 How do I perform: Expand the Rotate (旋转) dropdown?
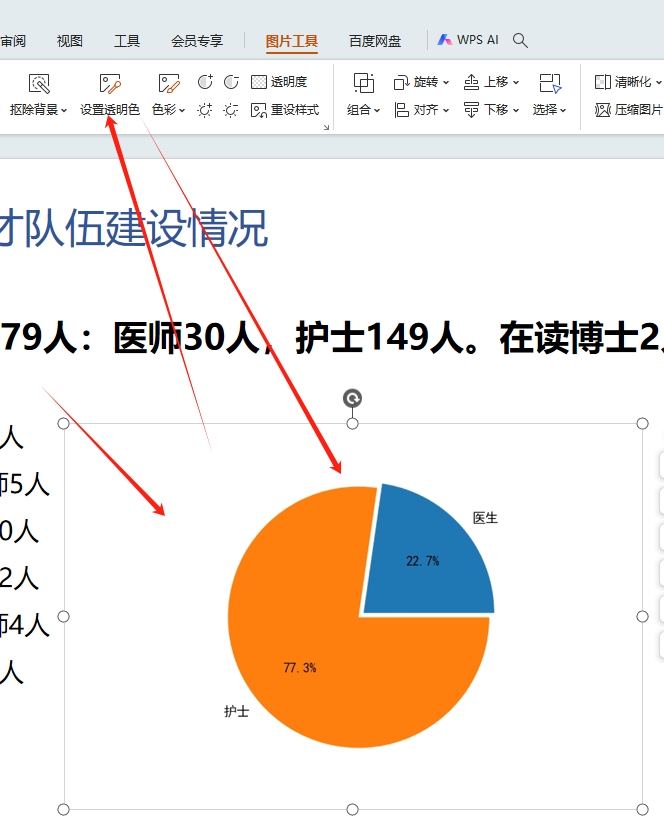[445, 82]
